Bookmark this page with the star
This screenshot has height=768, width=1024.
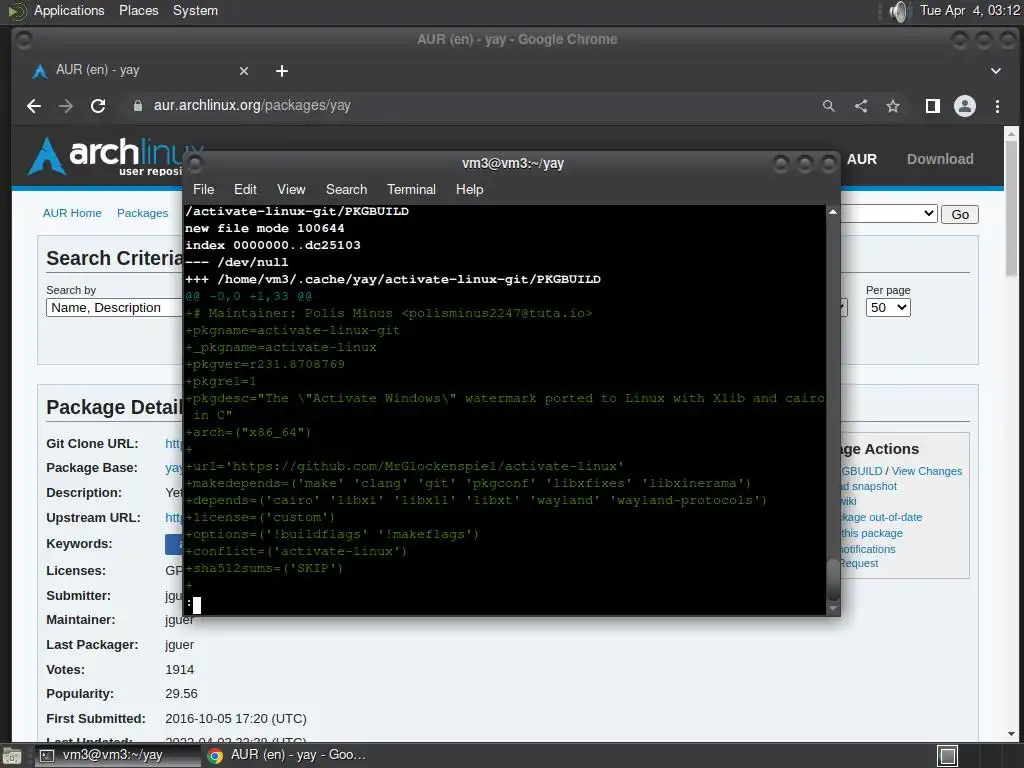[x=893, y=106]
